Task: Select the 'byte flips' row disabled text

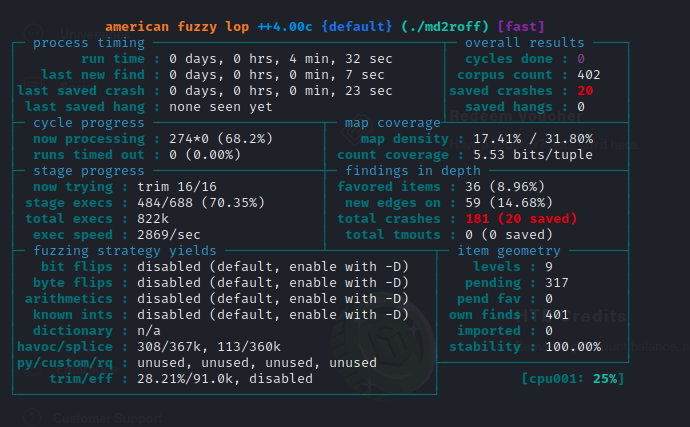Action: 273,283
